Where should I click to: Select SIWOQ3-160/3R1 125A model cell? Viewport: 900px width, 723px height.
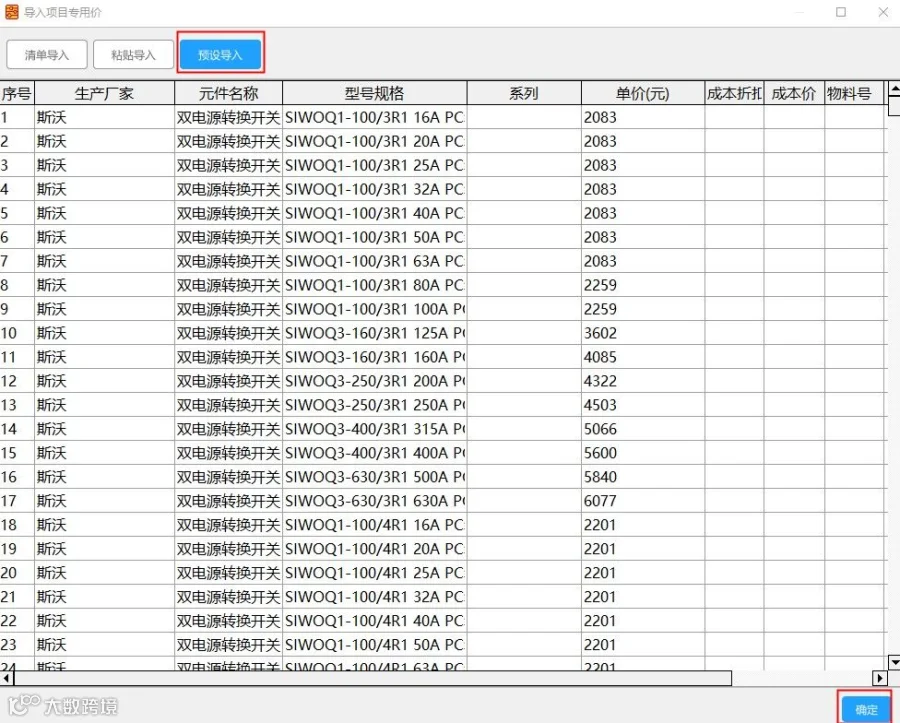[374, 333]
